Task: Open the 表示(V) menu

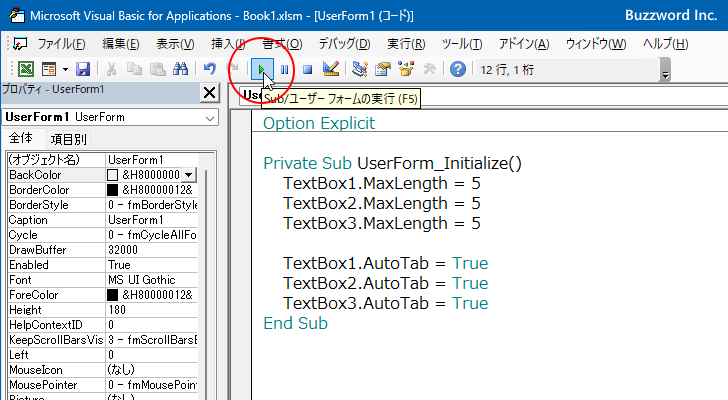Action: point(175,44)
